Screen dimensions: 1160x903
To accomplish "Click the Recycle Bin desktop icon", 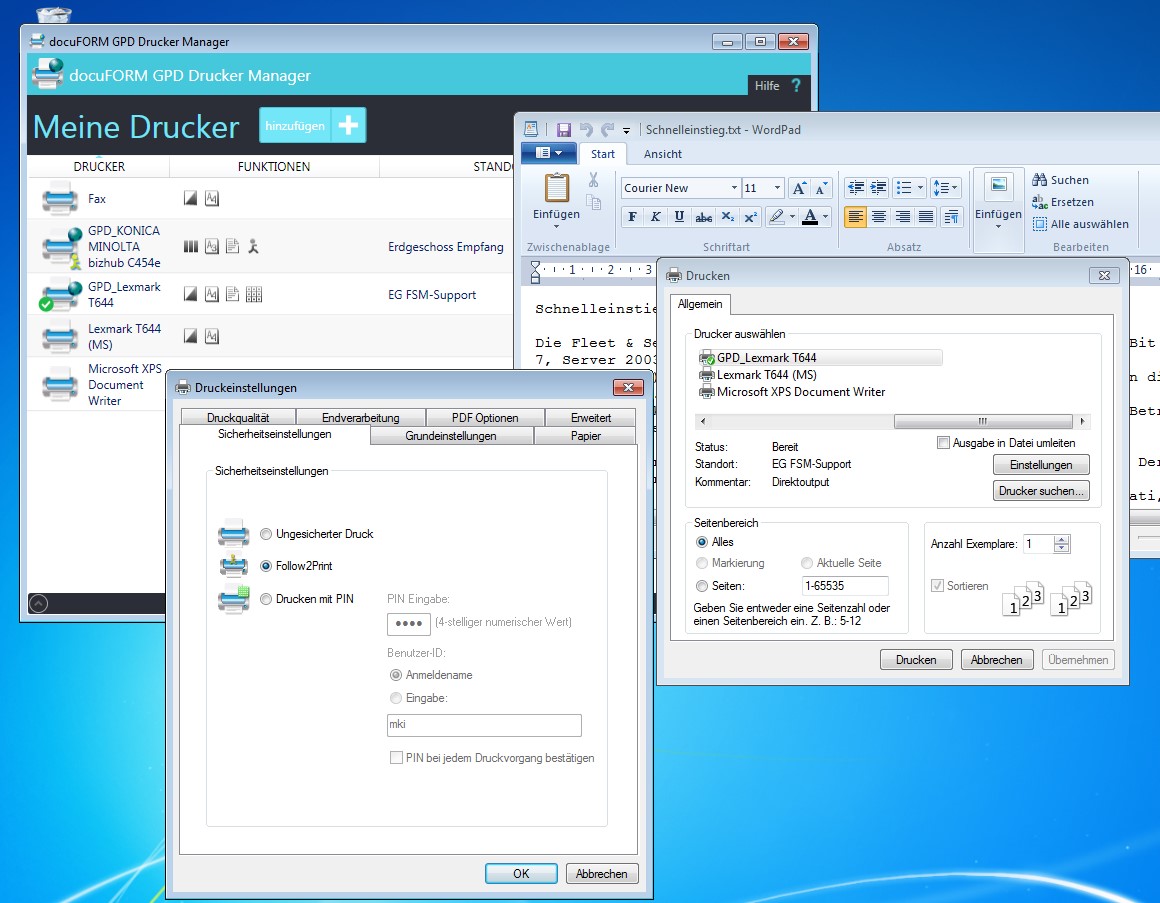I will coord(52,13).
